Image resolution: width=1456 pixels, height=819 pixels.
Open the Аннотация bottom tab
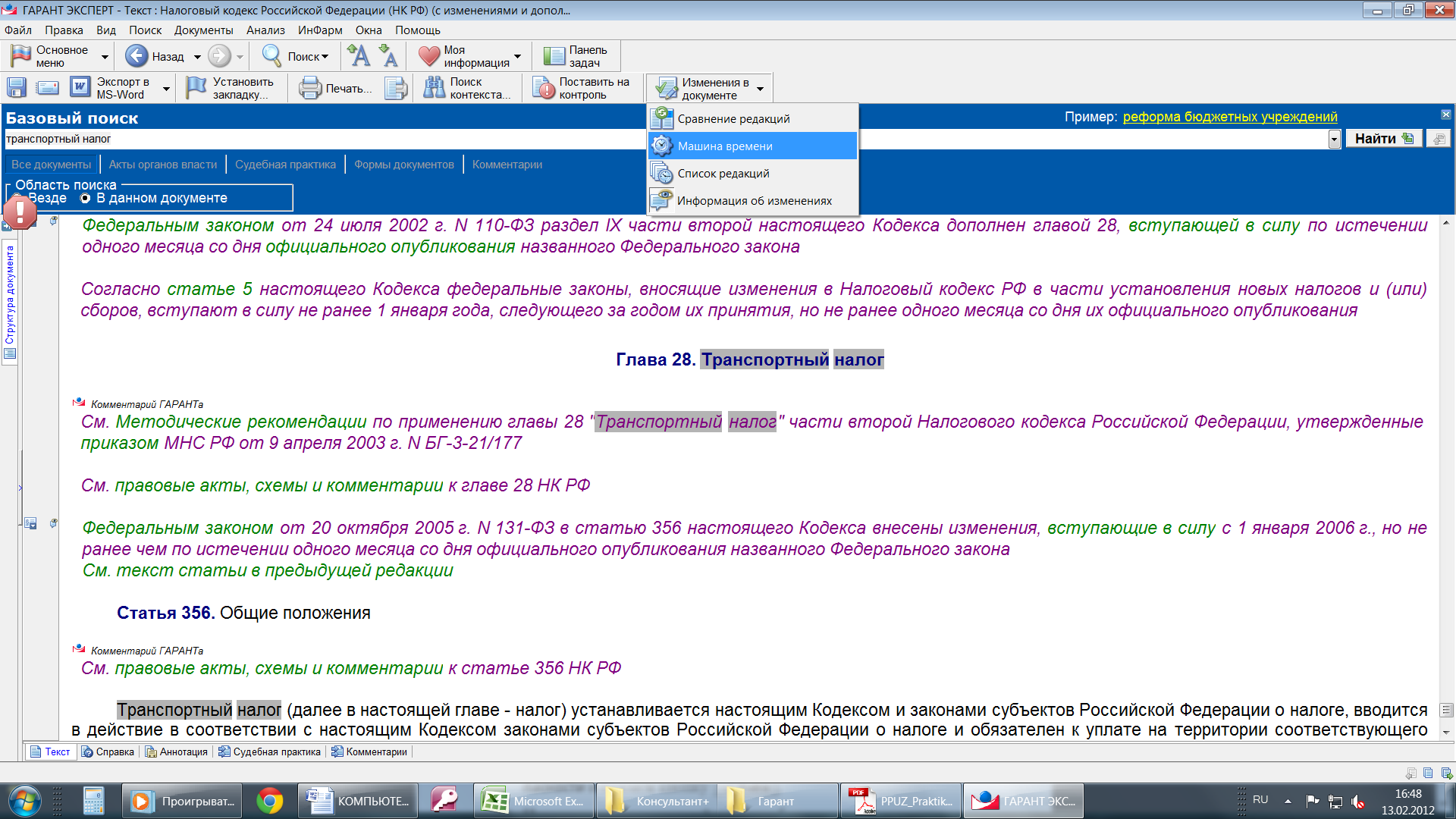[x=177, y=752]
